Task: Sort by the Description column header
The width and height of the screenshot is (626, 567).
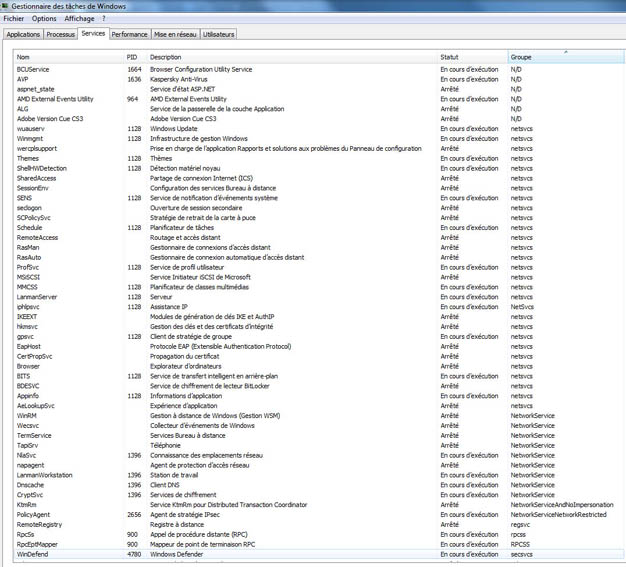Action: coord(293,57)
